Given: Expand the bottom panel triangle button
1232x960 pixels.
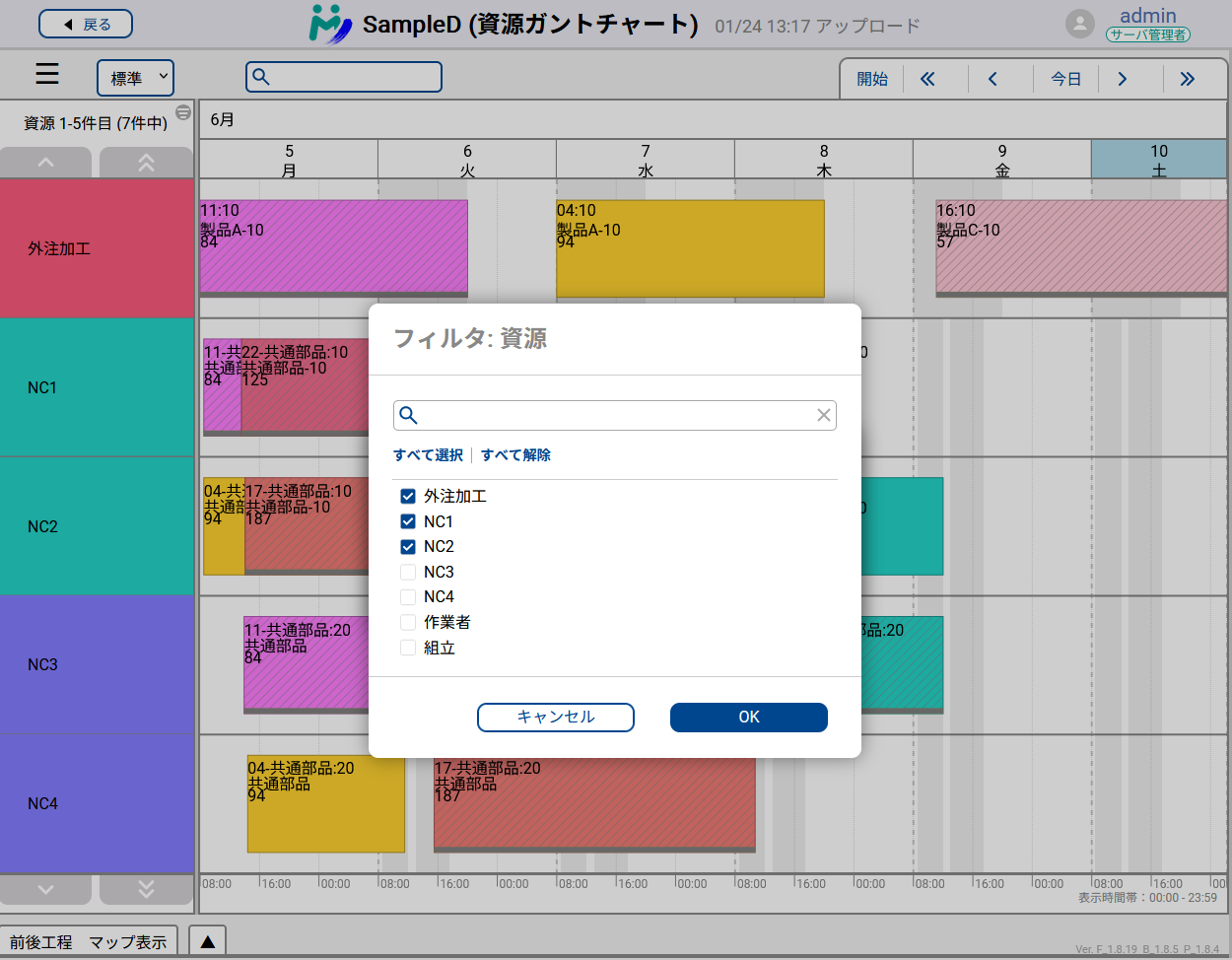Looking at the screenshot, I should (x=208, y=942).
